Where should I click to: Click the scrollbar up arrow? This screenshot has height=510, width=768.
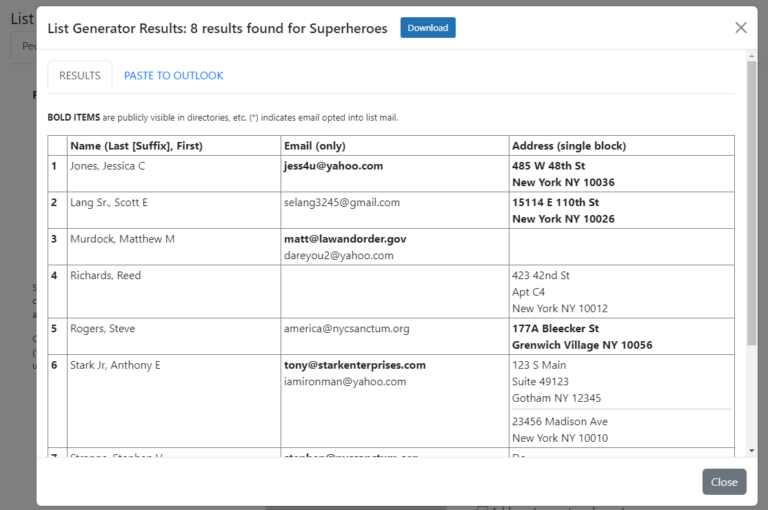click(752, 56)
